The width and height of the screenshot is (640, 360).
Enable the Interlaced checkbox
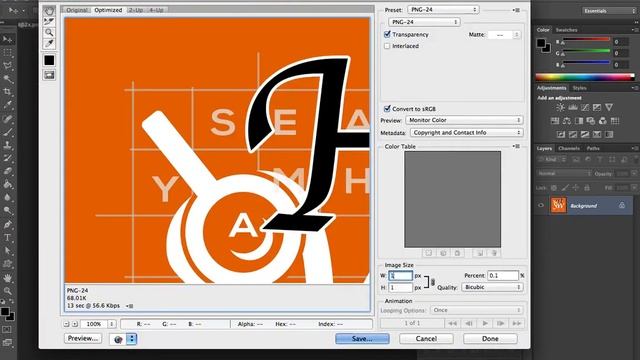click(x=387, y=46)
